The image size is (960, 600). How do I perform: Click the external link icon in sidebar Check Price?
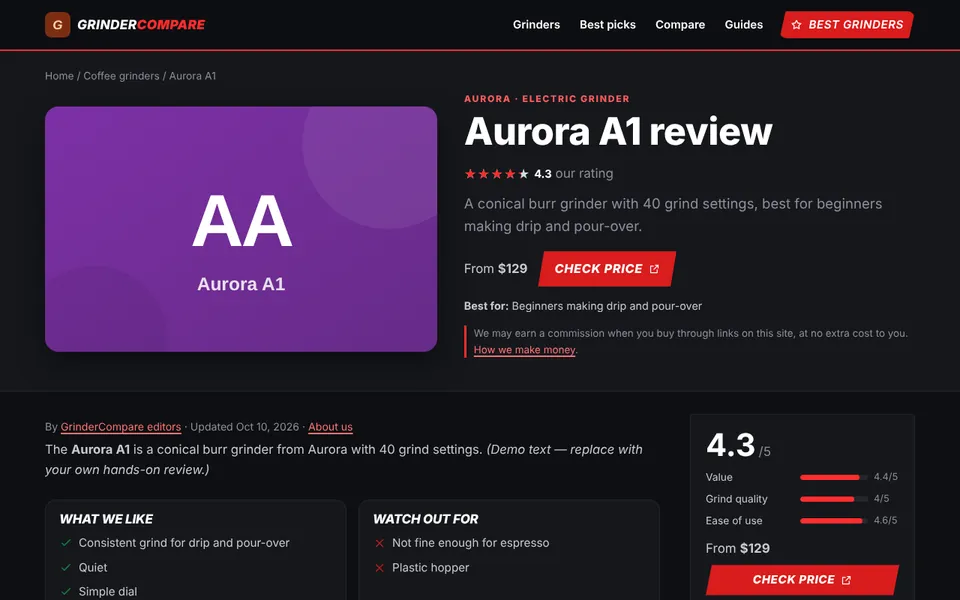[846, 580]
